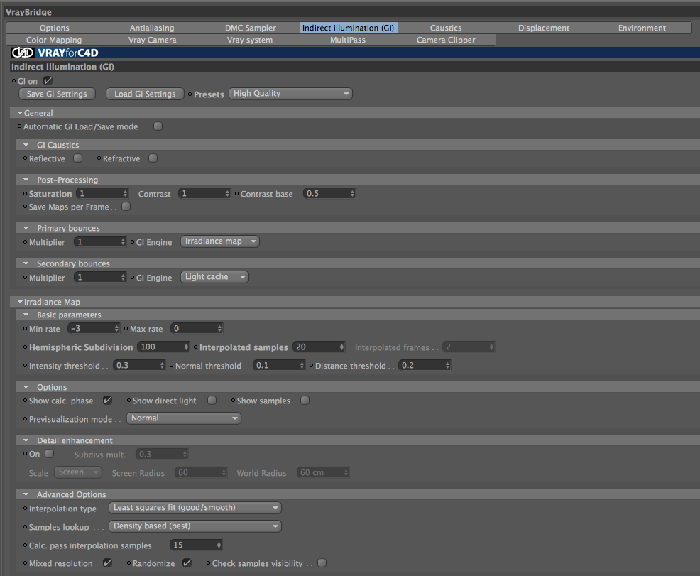Enable Show direct light checkbox
700x576 pixels.
[212, 400]
